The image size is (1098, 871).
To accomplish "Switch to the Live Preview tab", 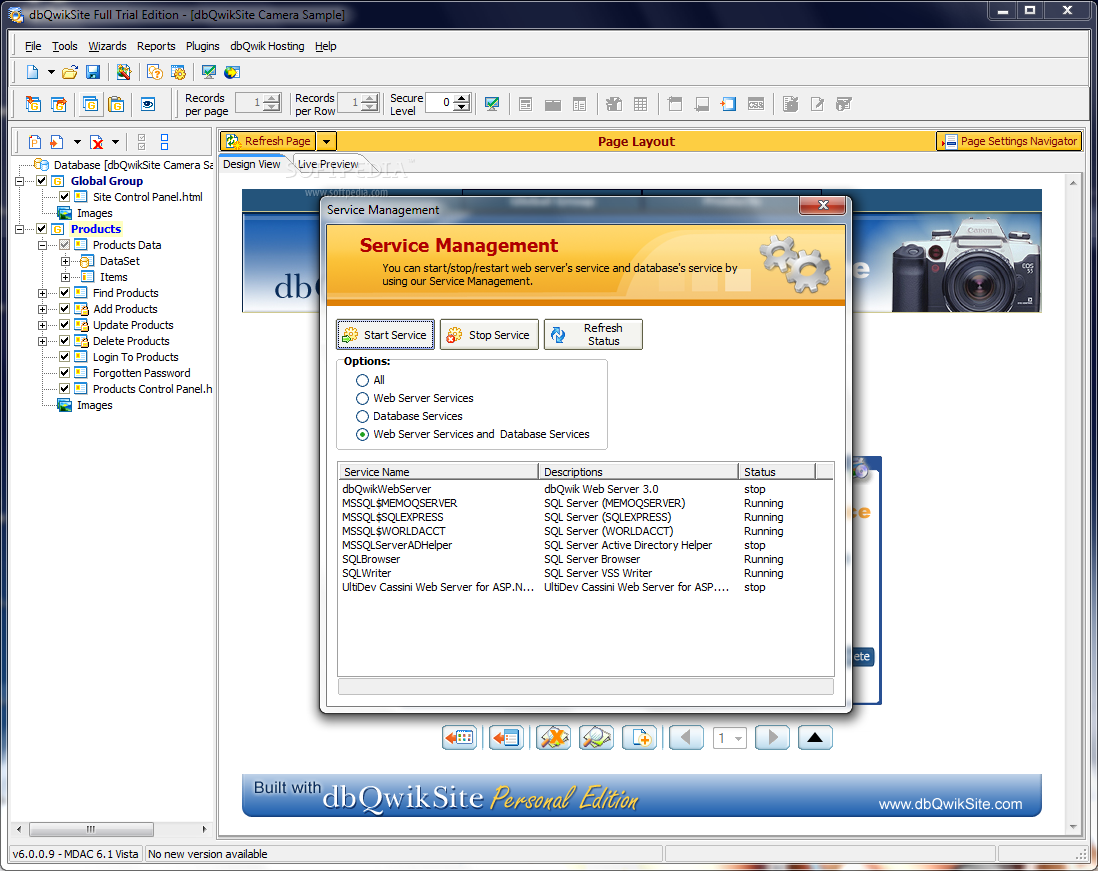I will (328, 164).
